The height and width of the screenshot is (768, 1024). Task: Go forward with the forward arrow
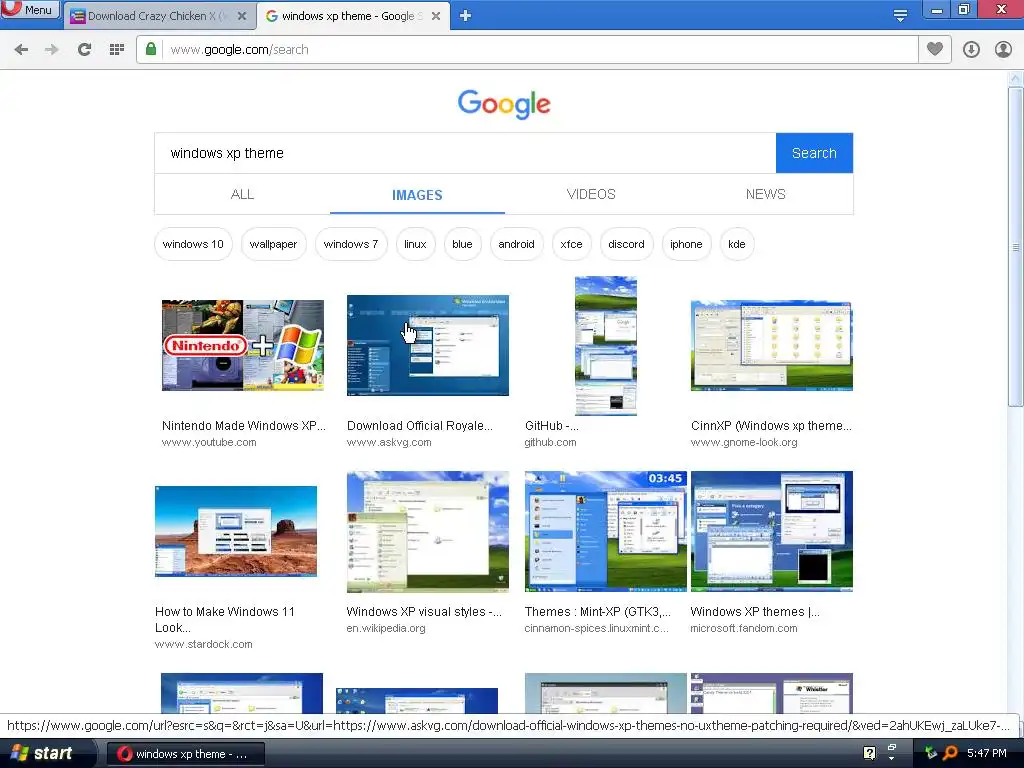pos(52,50)
